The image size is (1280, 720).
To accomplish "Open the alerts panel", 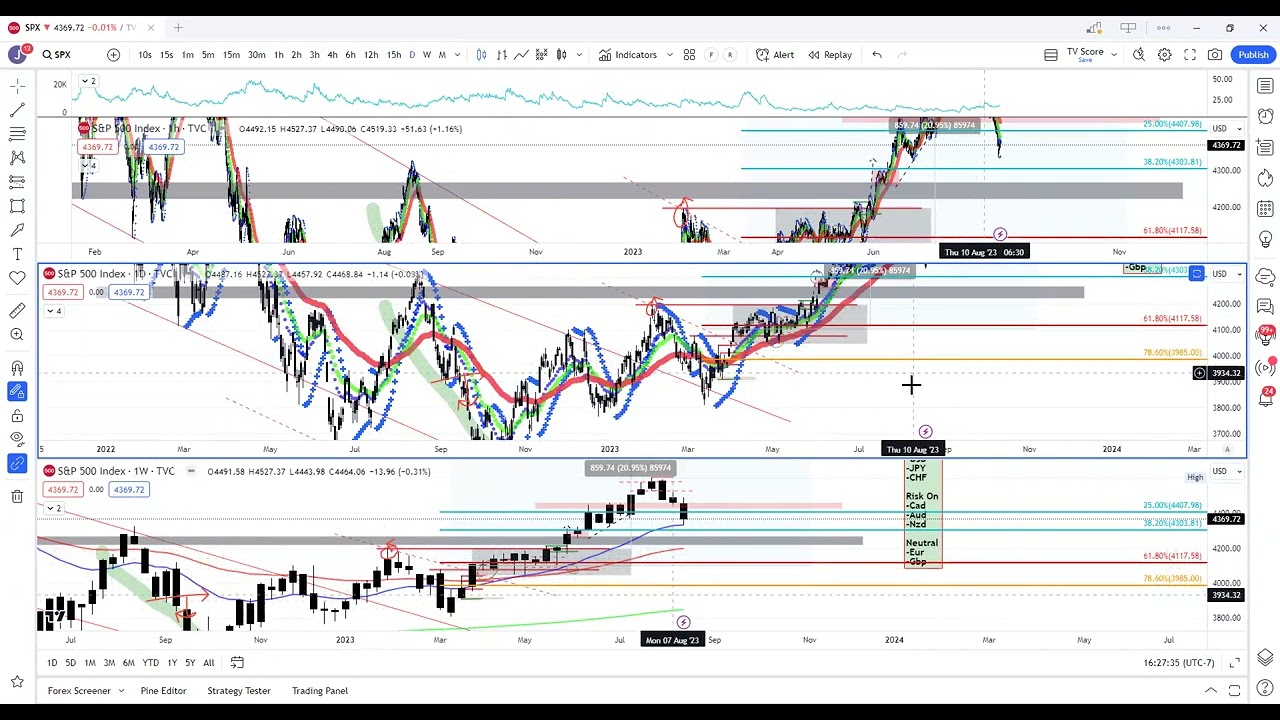I will click(x=1265, y=117).
